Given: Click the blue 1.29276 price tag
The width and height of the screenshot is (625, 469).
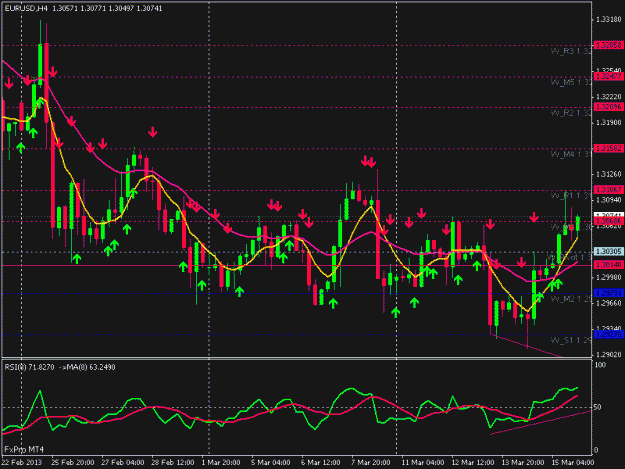Looking at the screenshot, I should (609, 334).
